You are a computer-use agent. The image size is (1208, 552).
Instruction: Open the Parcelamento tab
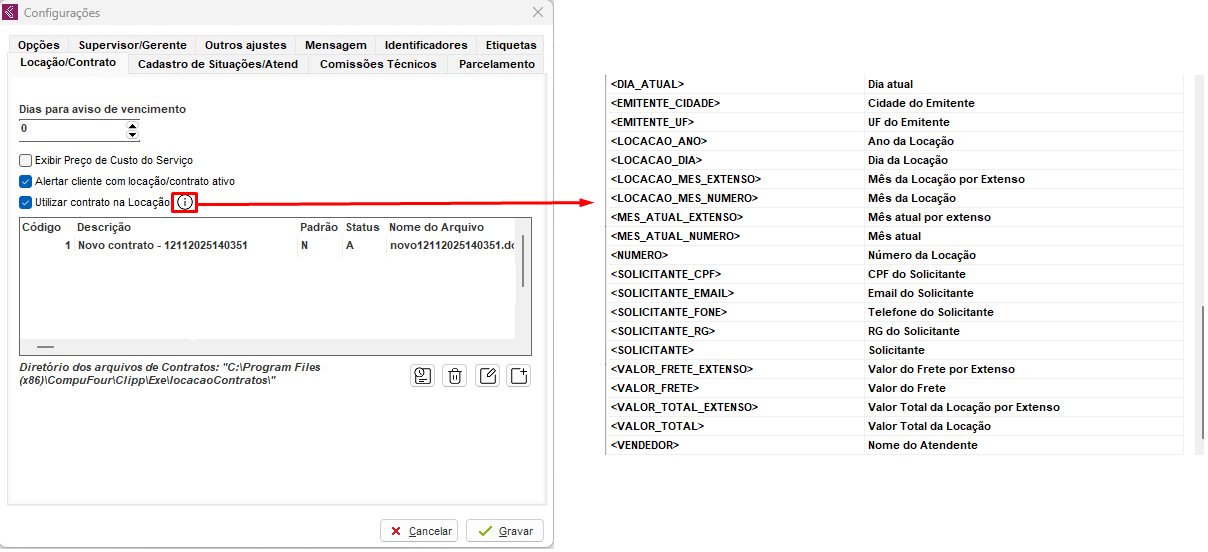tap(497, 64)
